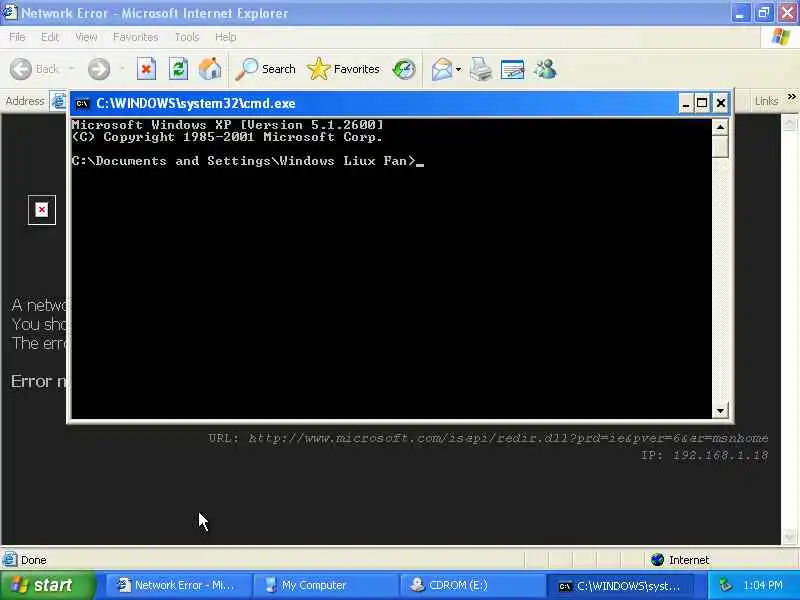Click the Start button

[x=47, y=585]
